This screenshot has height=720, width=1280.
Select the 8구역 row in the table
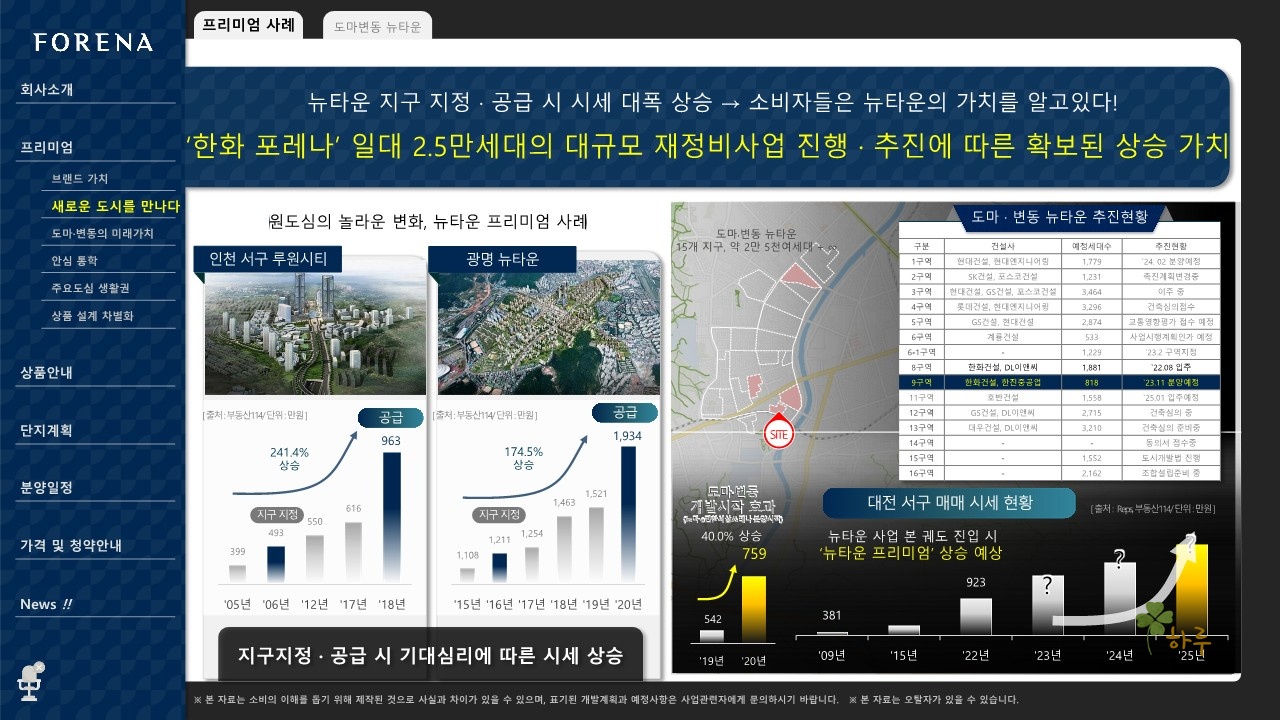tap(1060, 367)
